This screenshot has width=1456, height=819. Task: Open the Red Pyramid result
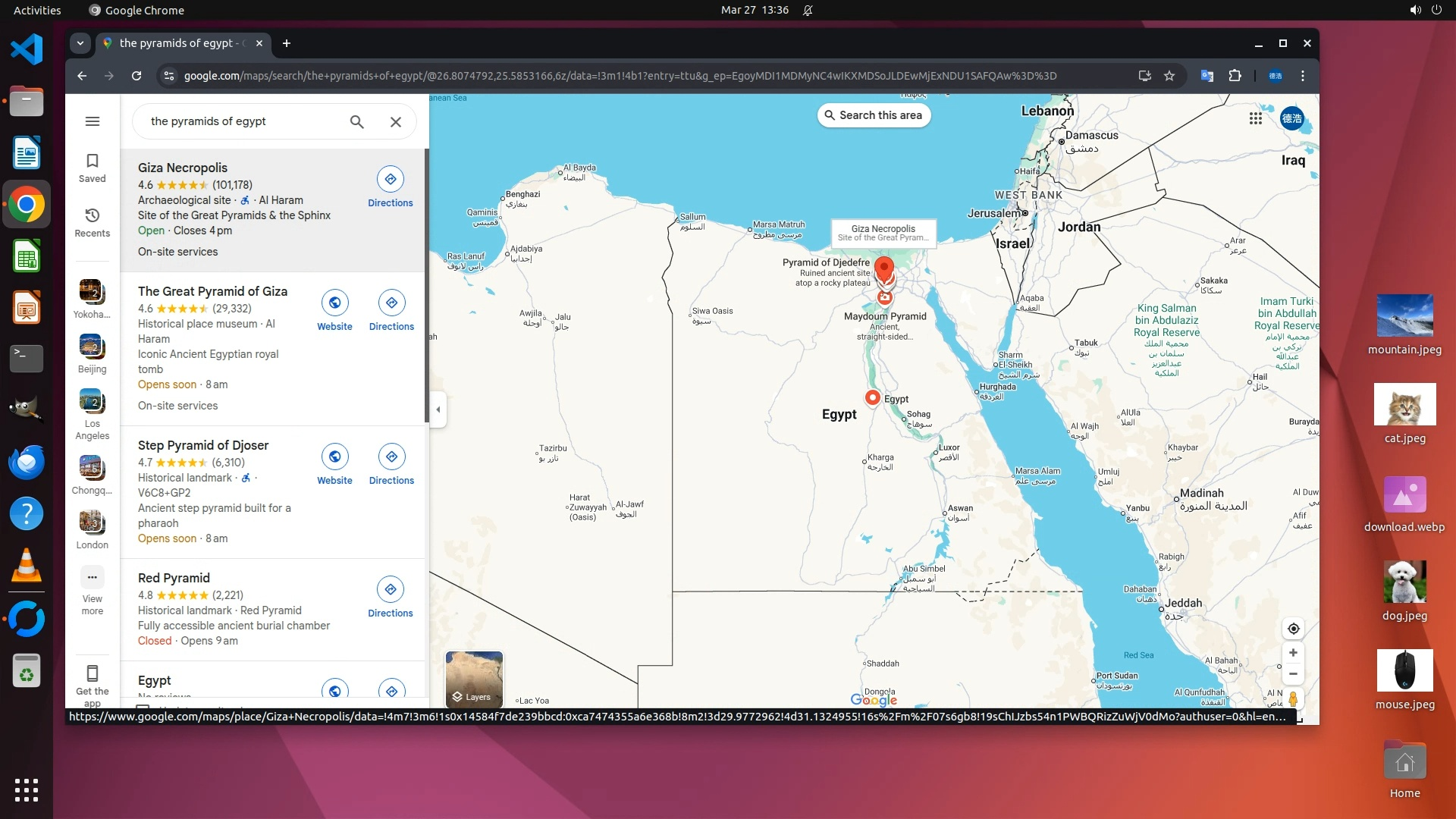tap(174, 578)
